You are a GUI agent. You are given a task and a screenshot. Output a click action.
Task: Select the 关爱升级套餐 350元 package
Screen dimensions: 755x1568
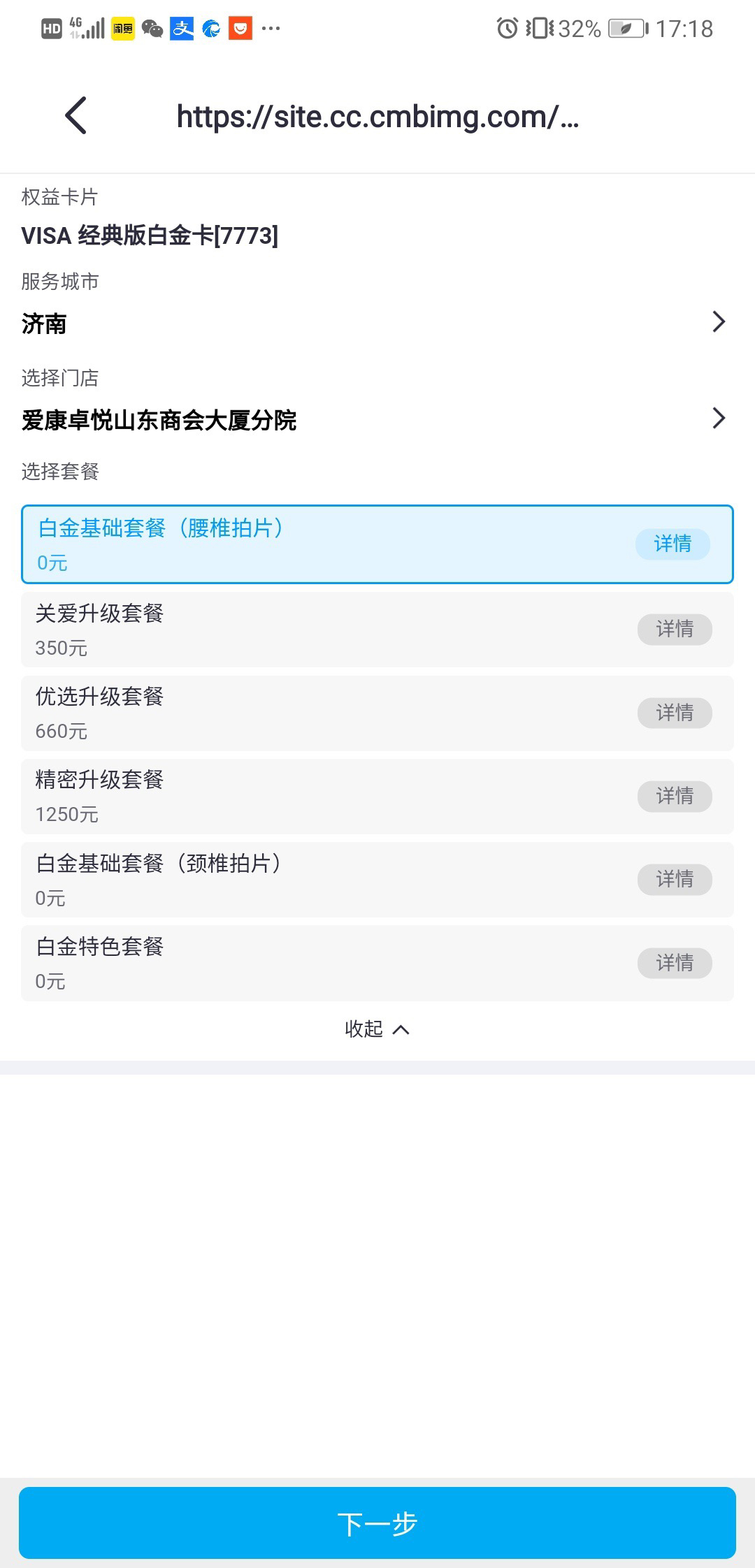click(x=377, y=630)
